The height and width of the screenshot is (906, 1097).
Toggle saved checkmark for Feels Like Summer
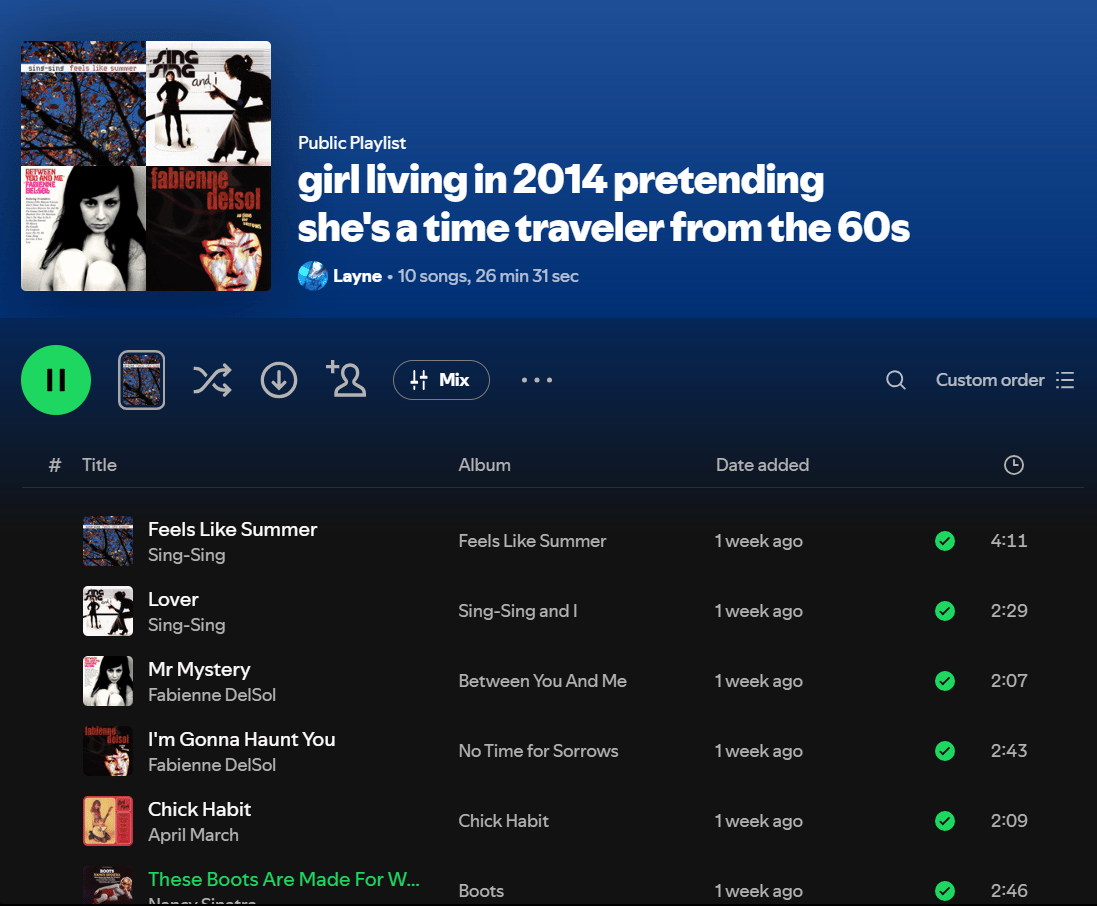click(945, 541)
